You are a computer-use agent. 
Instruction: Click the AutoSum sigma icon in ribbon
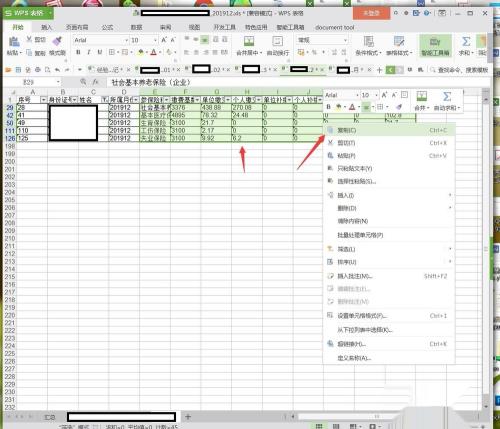pyautogui.click(x=466, y=41)
